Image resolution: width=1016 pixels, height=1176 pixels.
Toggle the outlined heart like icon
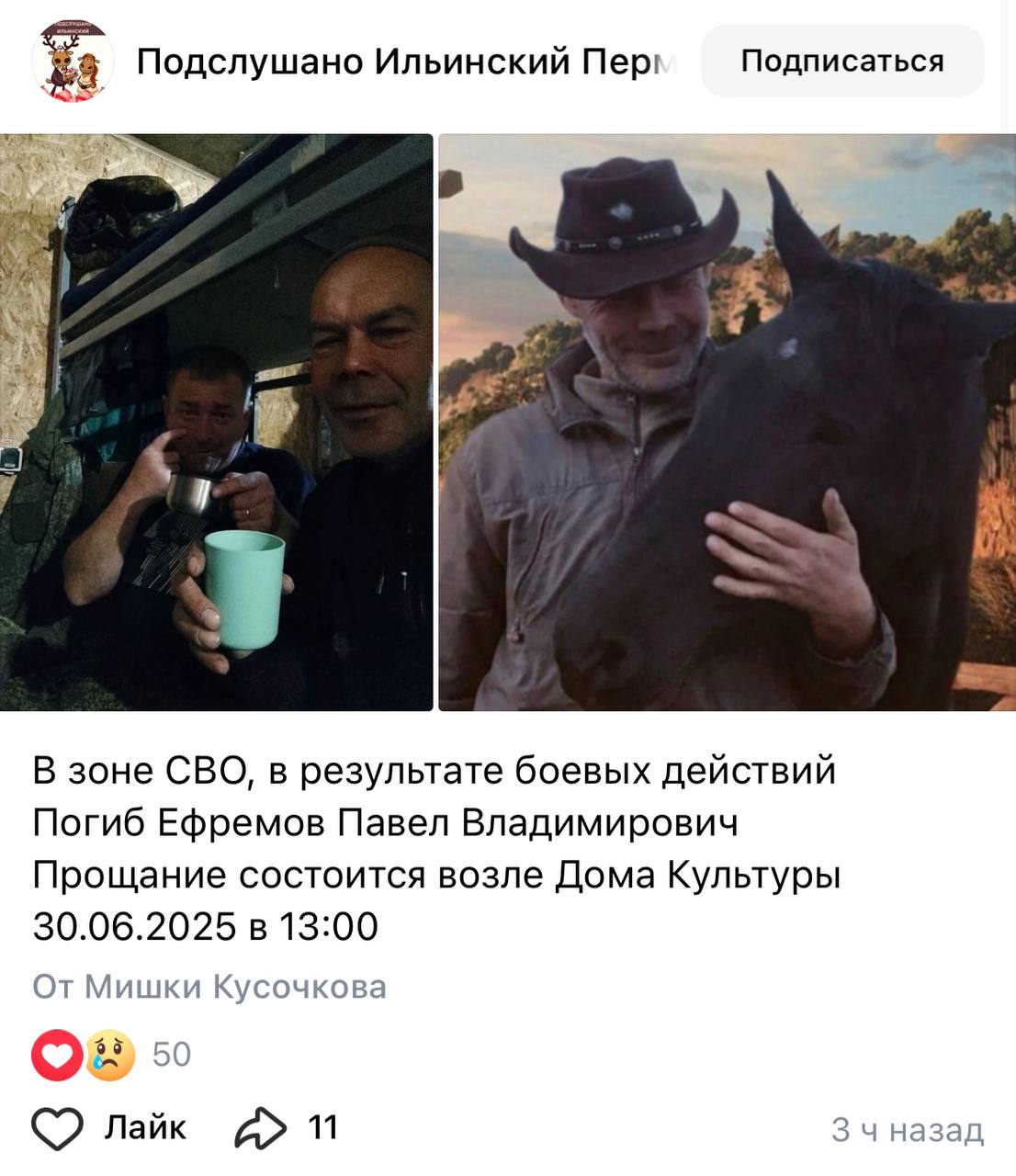pos(58,1128)
